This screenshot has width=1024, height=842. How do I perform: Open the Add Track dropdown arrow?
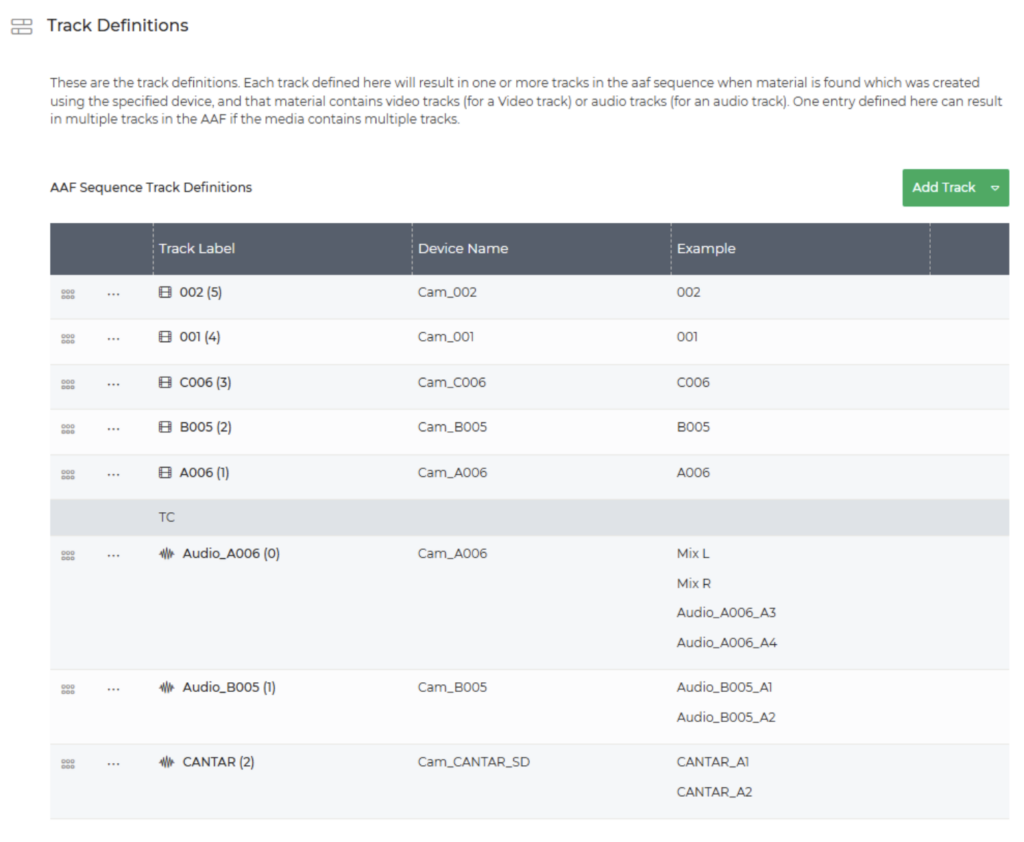(x=995, y=188)
